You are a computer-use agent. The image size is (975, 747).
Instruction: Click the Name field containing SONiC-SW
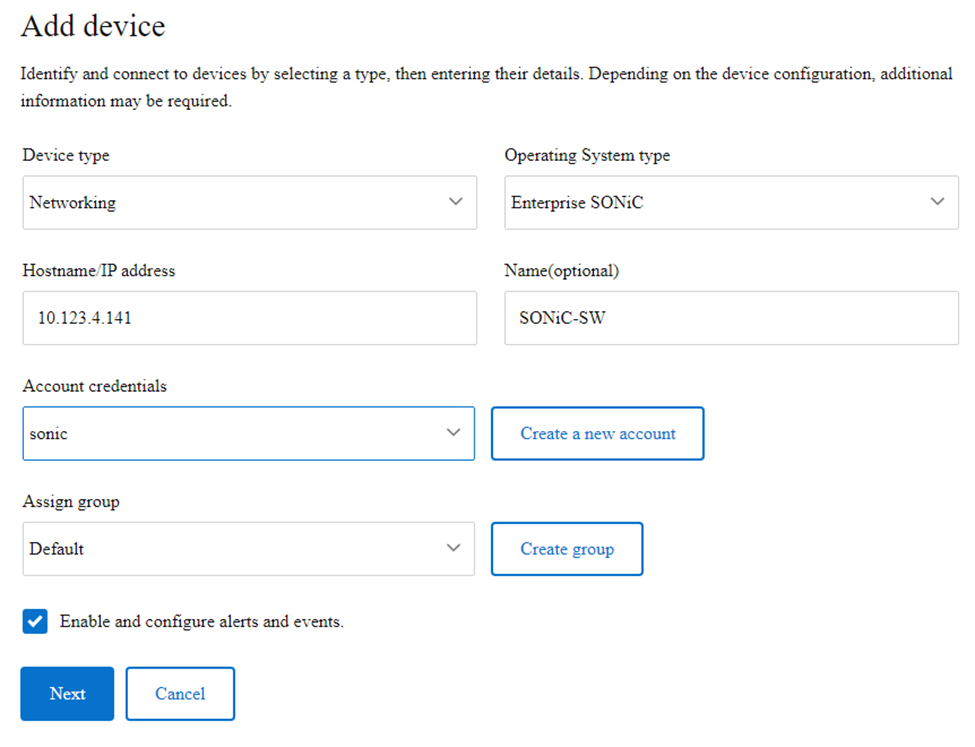pos(731,317)
